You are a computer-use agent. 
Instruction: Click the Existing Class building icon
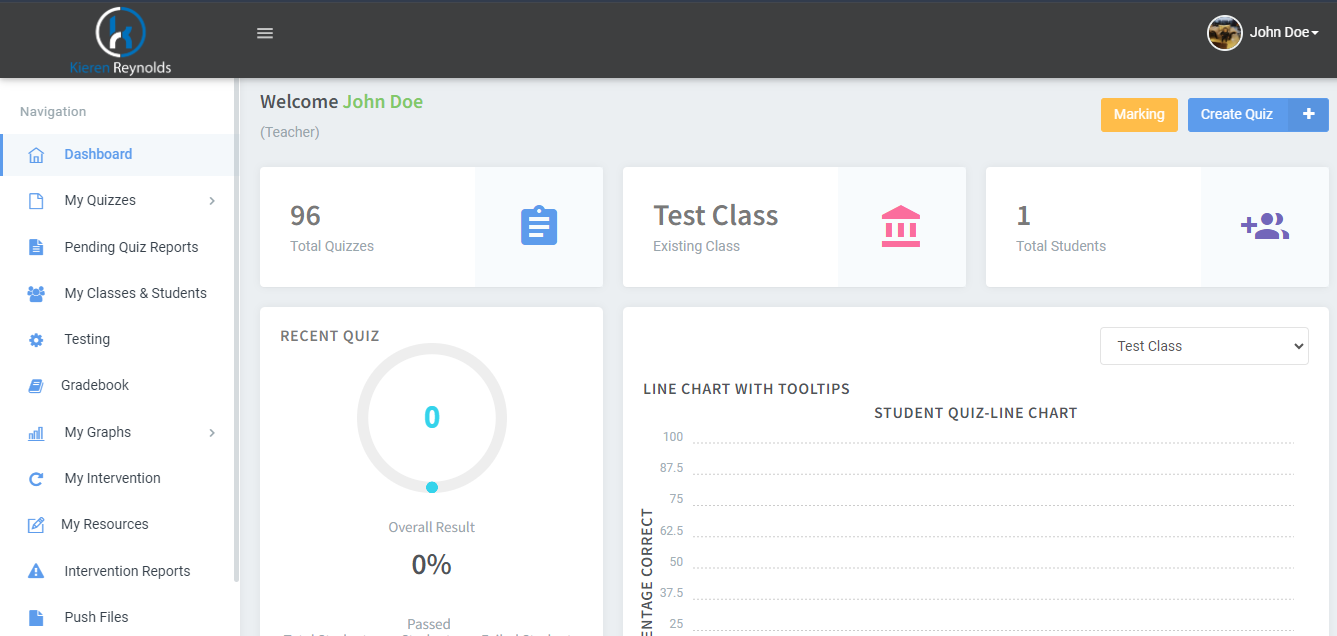tap(901, 226)
